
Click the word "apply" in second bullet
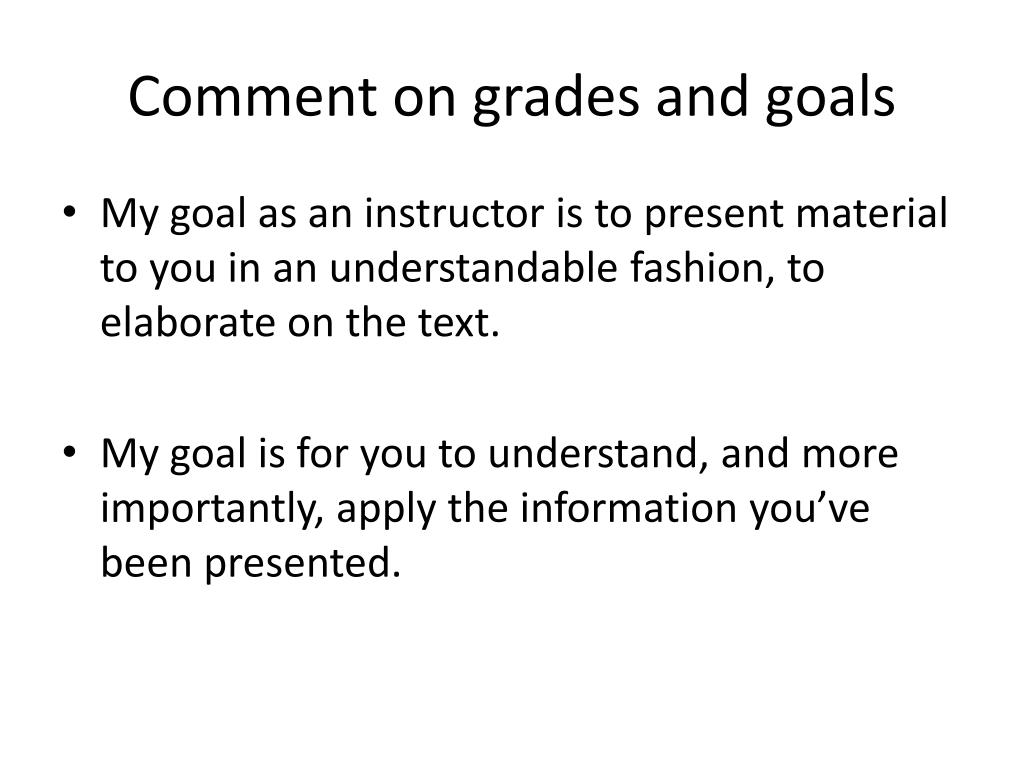(386, 510)
